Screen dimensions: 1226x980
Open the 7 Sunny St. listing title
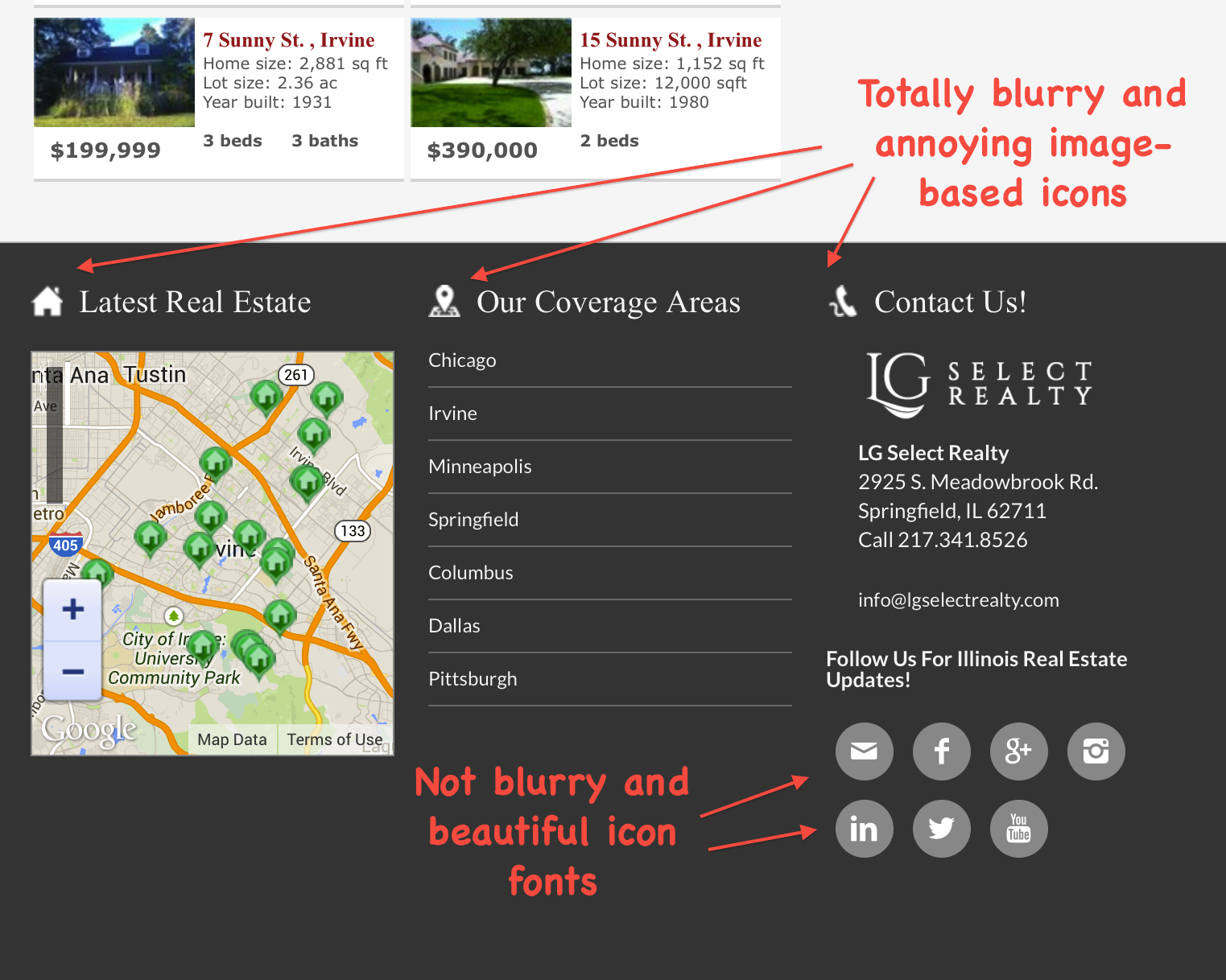[288, 40]
